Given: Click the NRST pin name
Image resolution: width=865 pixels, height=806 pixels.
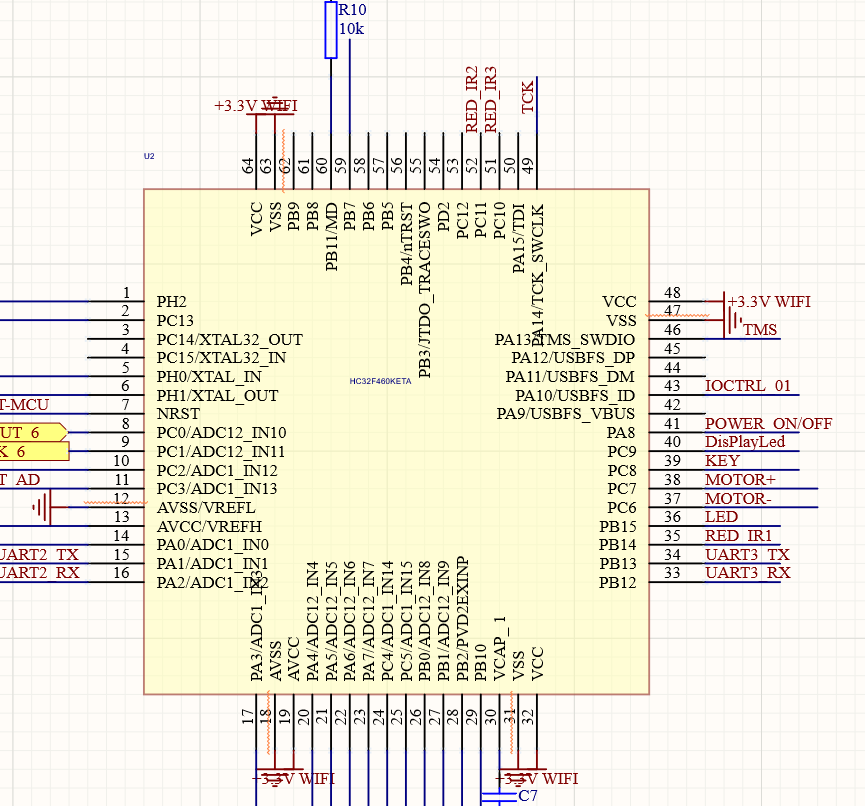Looking at the screenshot, I should pos(178,414).
